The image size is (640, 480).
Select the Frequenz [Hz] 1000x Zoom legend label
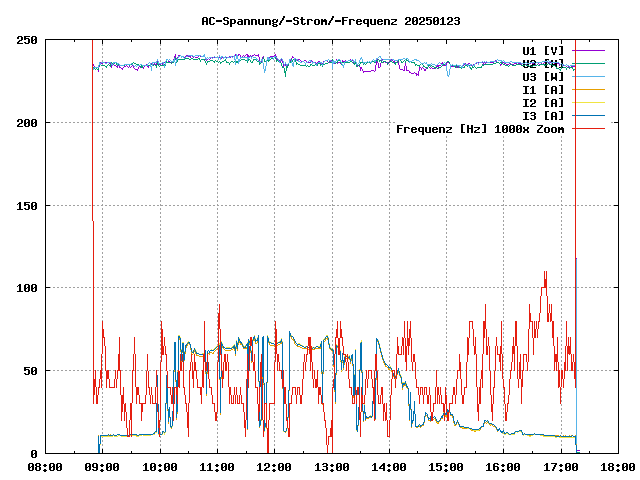pyautogui.click(x=480, y=129)
